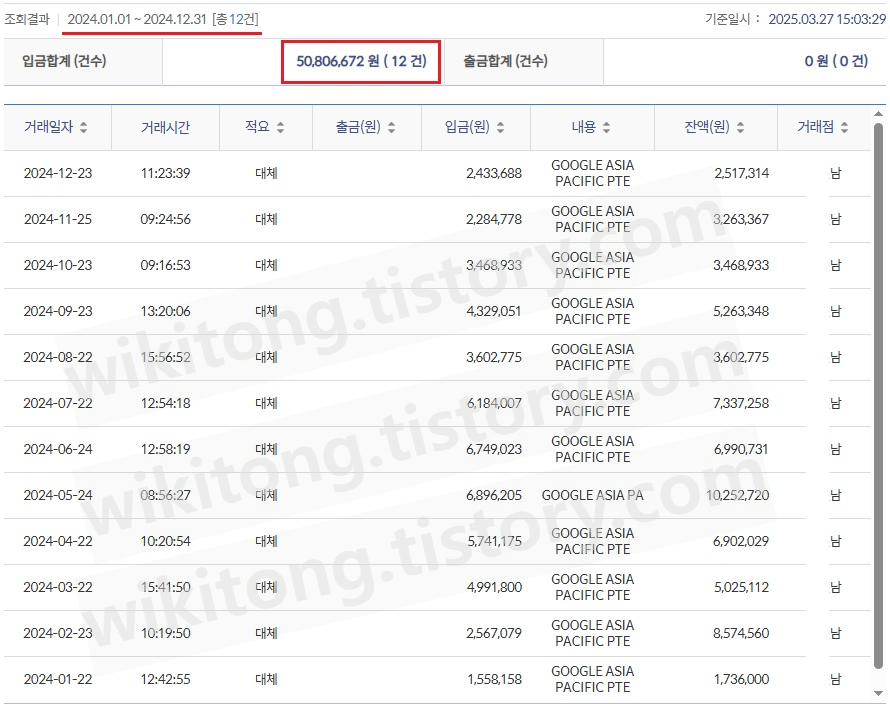This screenshot has height=709, width=890.
Task: Click the sort icon on 거래일자 column
Action: click(x=82, y=127)
